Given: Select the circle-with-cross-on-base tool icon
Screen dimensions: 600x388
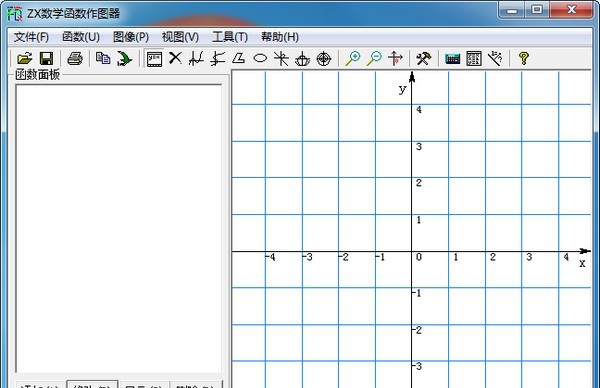Looking at the screenshot, I should 302,59.
